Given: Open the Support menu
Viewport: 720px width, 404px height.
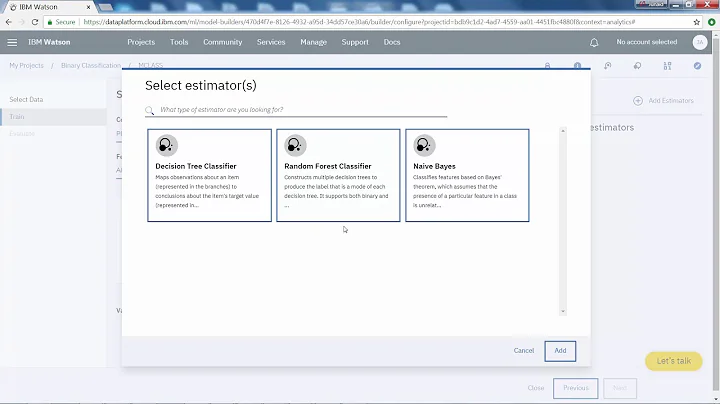Looking at the screenshot, I should point(355,42).
